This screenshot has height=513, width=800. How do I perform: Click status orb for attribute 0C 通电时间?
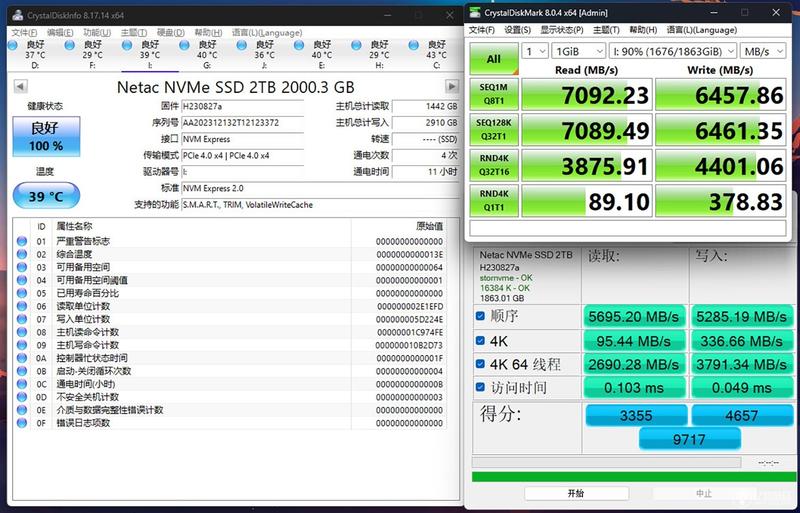[22, 384]
